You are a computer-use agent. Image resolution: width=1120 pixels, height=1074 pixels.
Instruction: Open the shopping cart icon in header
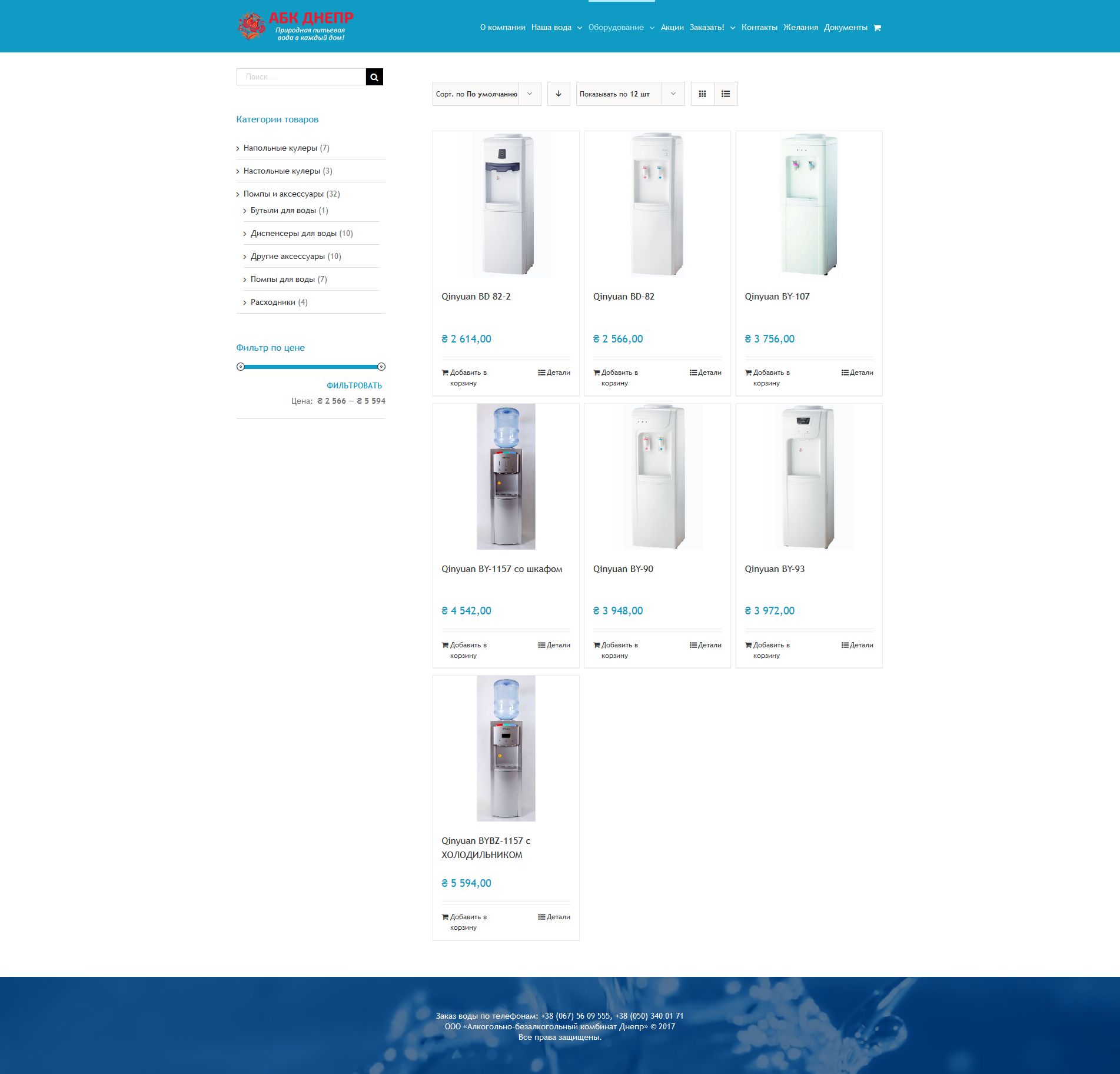(x=877, y=28)
